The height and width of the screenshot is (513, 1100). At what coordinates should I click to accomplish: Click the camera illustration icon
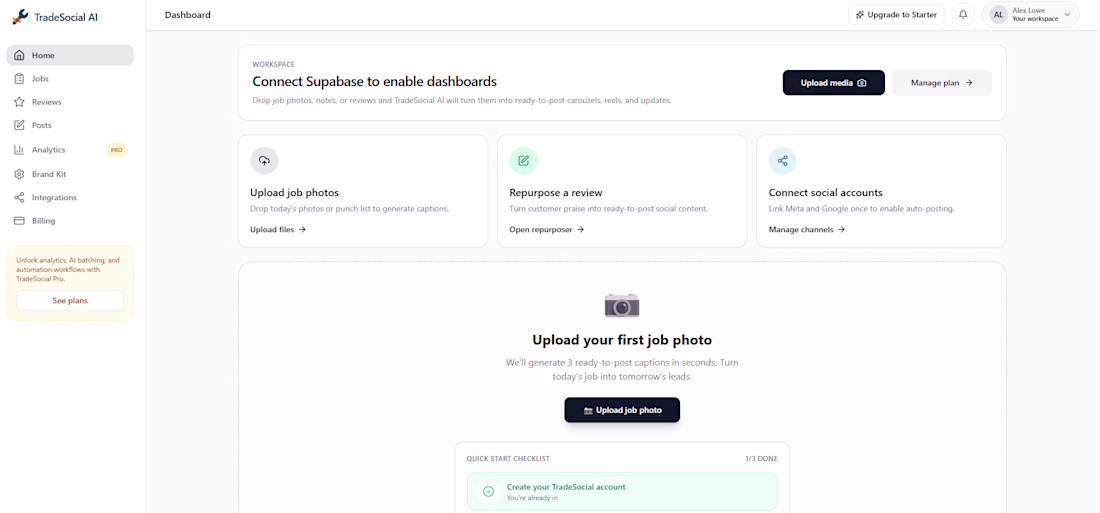tap(622, 305)
